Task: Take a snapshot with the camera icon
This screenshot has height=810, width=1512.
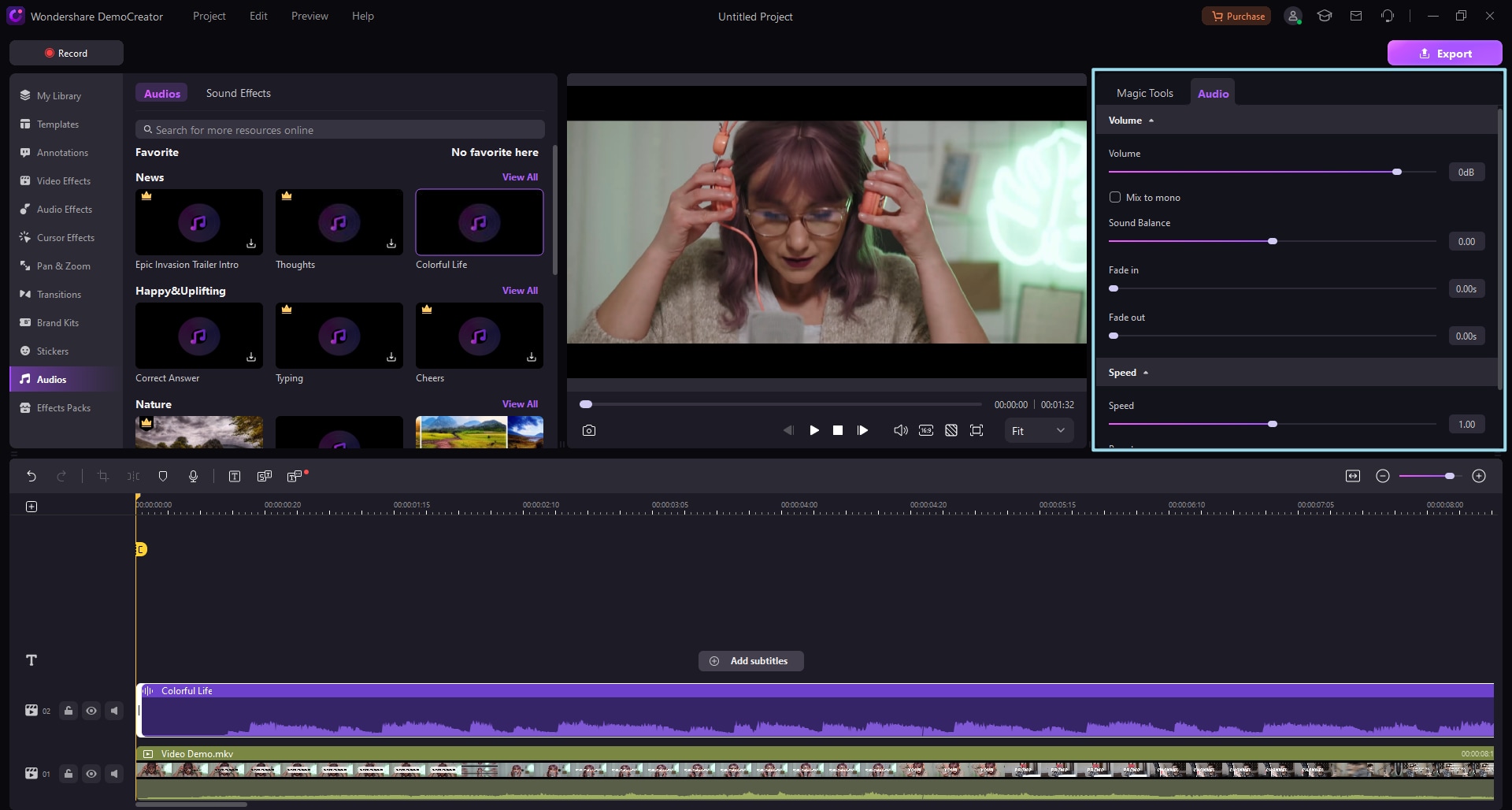Action: coord(589,430)
